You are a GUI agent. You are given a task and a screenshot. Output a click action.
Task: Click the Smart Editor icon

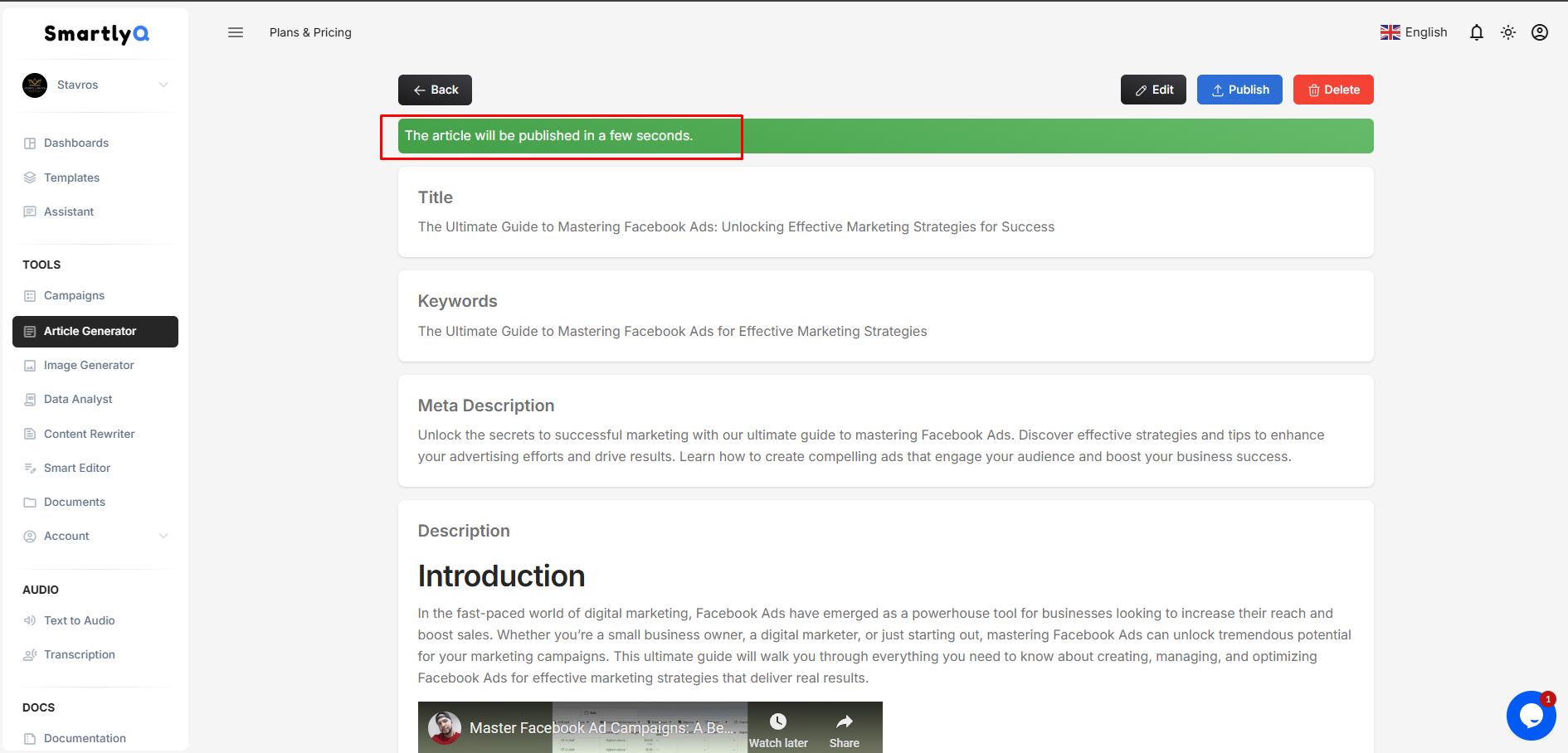pos(30,469)
